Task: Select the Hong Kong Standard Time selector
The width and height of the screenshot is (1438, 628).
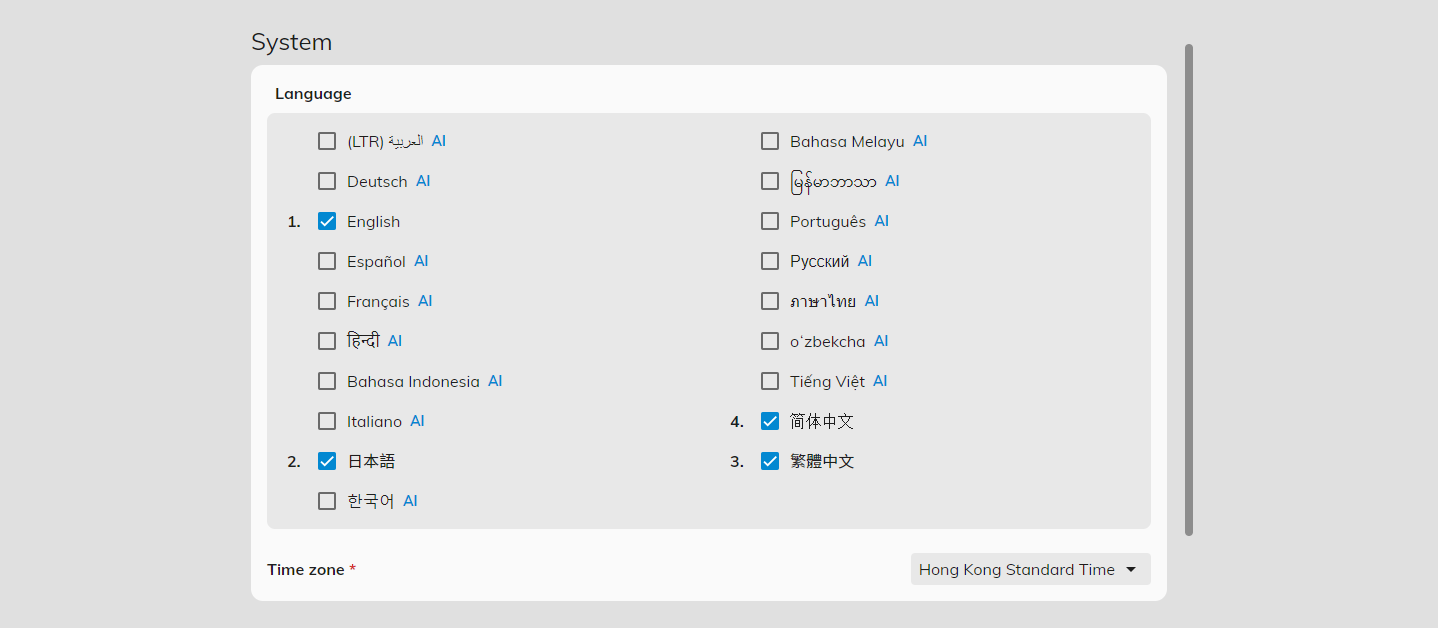Action: pyautogui.click(x=1030, y=569)
